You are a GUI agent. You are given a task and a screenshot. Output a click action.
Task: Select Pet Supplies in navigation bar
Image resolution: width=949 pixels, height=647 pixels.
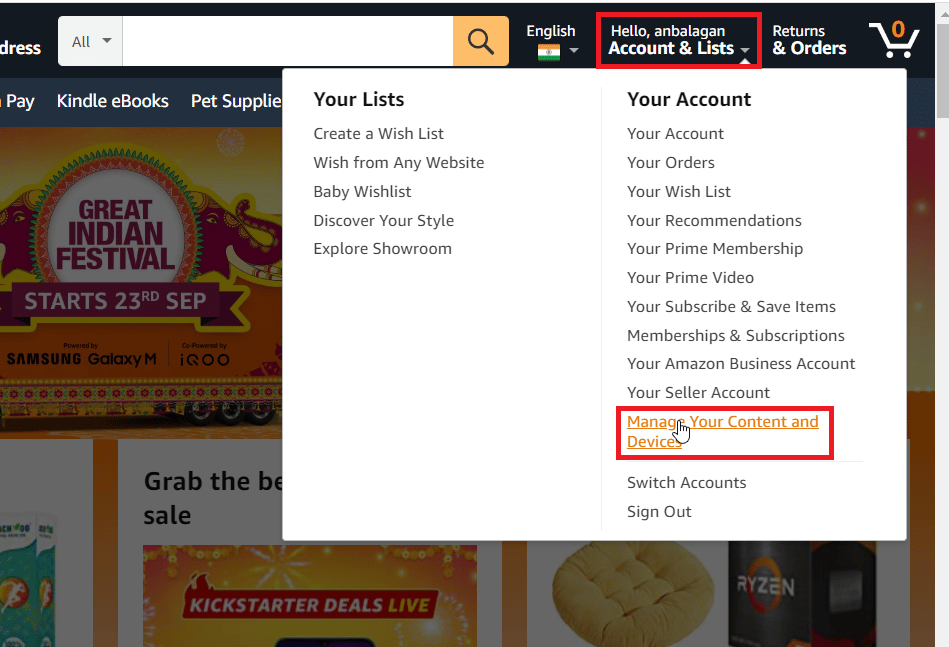click(x=237, y=101)
